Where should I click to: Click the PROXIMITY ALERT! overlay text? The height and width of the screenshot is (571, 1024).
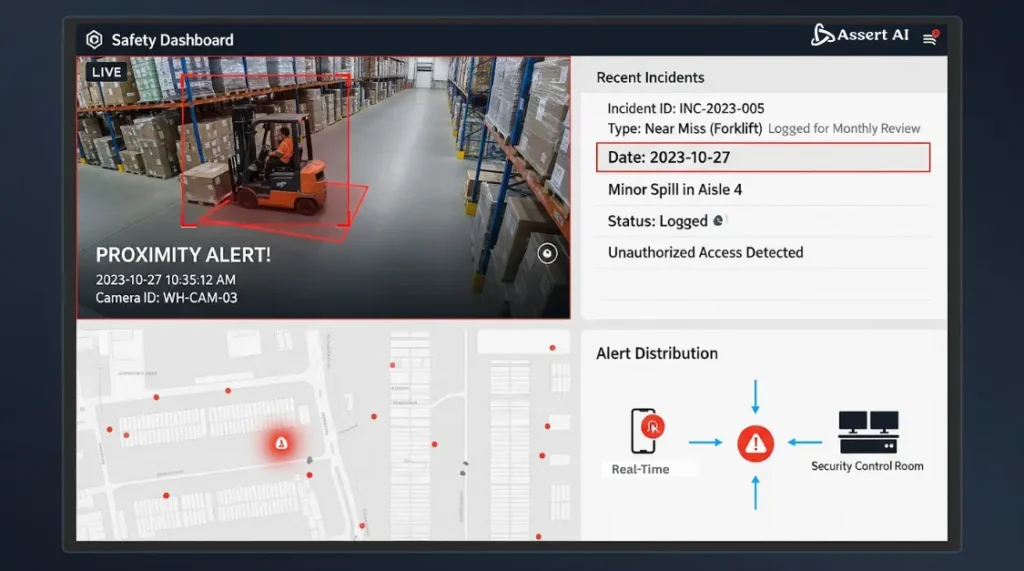pyautogui.click(x=183, y=255)
